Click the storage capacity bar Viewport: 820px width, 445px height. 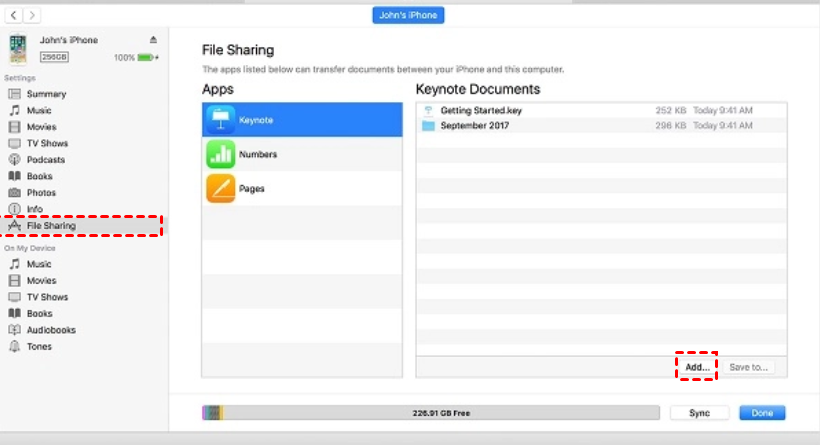(x=430, y=412)
